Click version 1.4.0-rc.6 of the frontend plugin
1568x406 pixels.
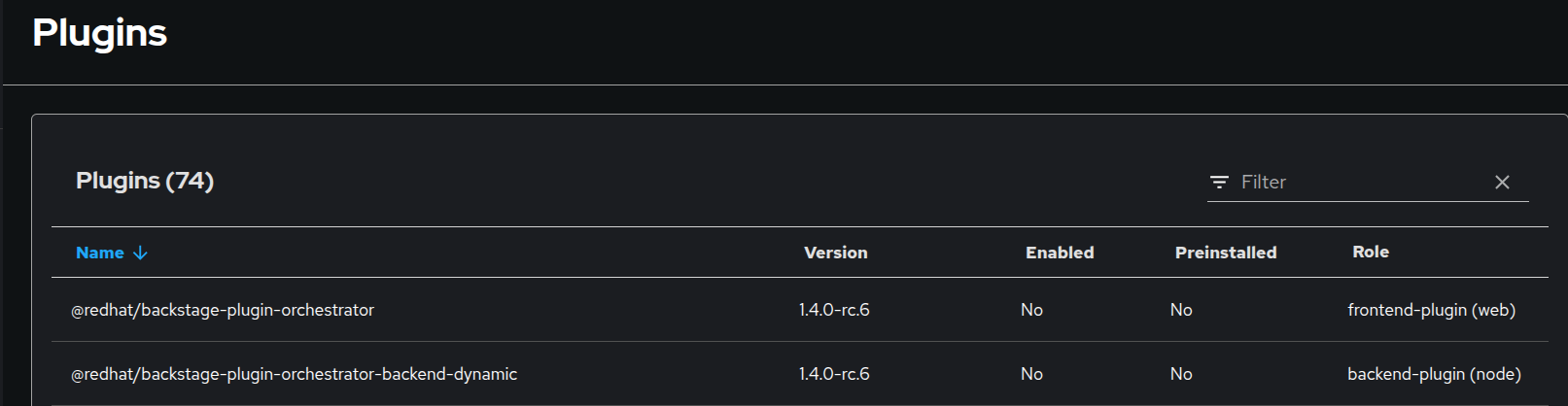coord(834,310)
